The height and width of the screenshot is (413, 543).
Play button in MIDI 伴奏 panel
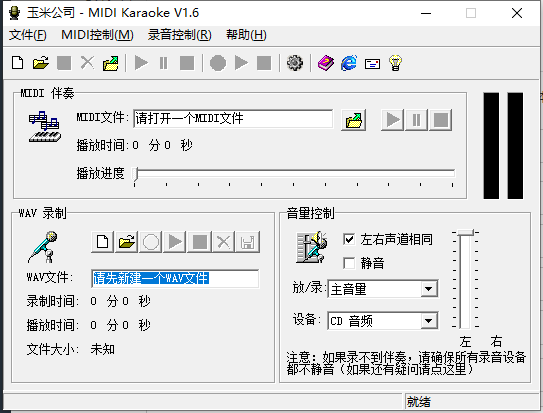coord(392,120)
